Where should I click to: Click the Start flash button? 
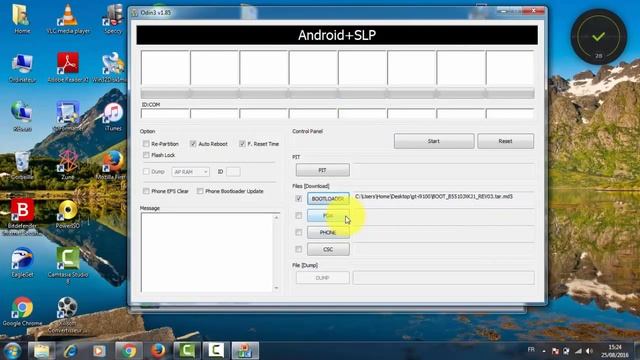(434, 141)
